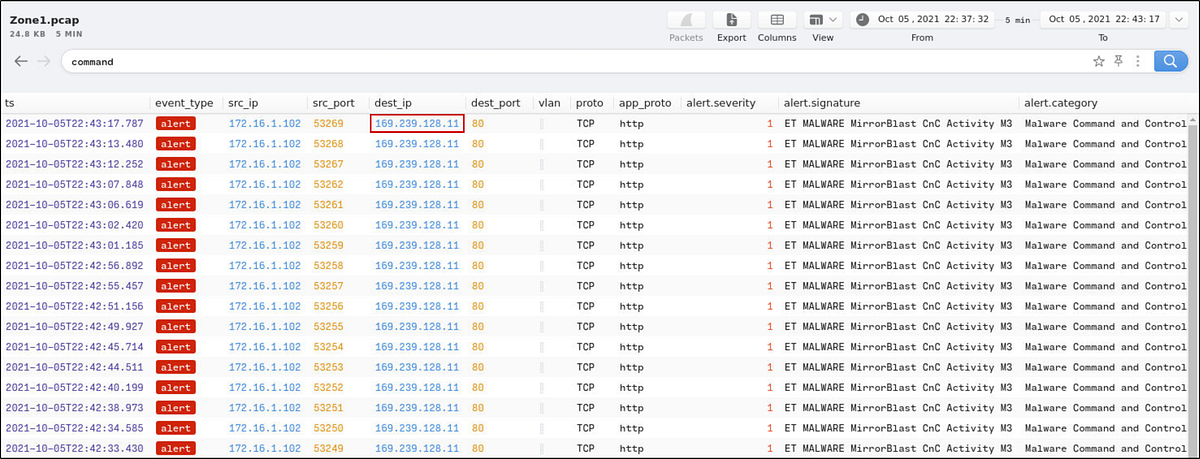Run search with the magnifier button

[1168, 61]
